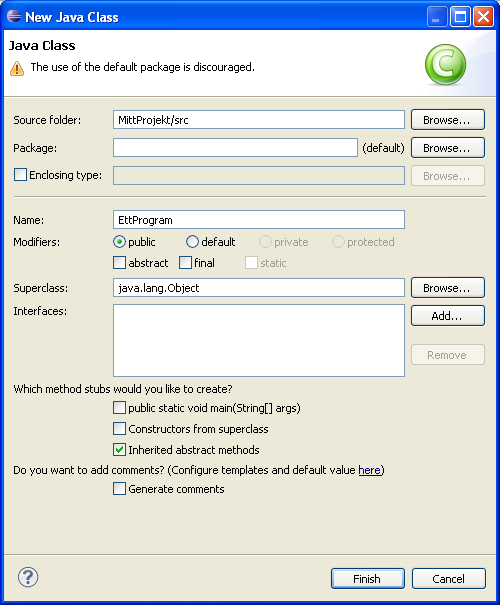Minimize the New Java Class dialog
Image resolution: width=500 pixels, height=605 pixels.
[437, 17]
